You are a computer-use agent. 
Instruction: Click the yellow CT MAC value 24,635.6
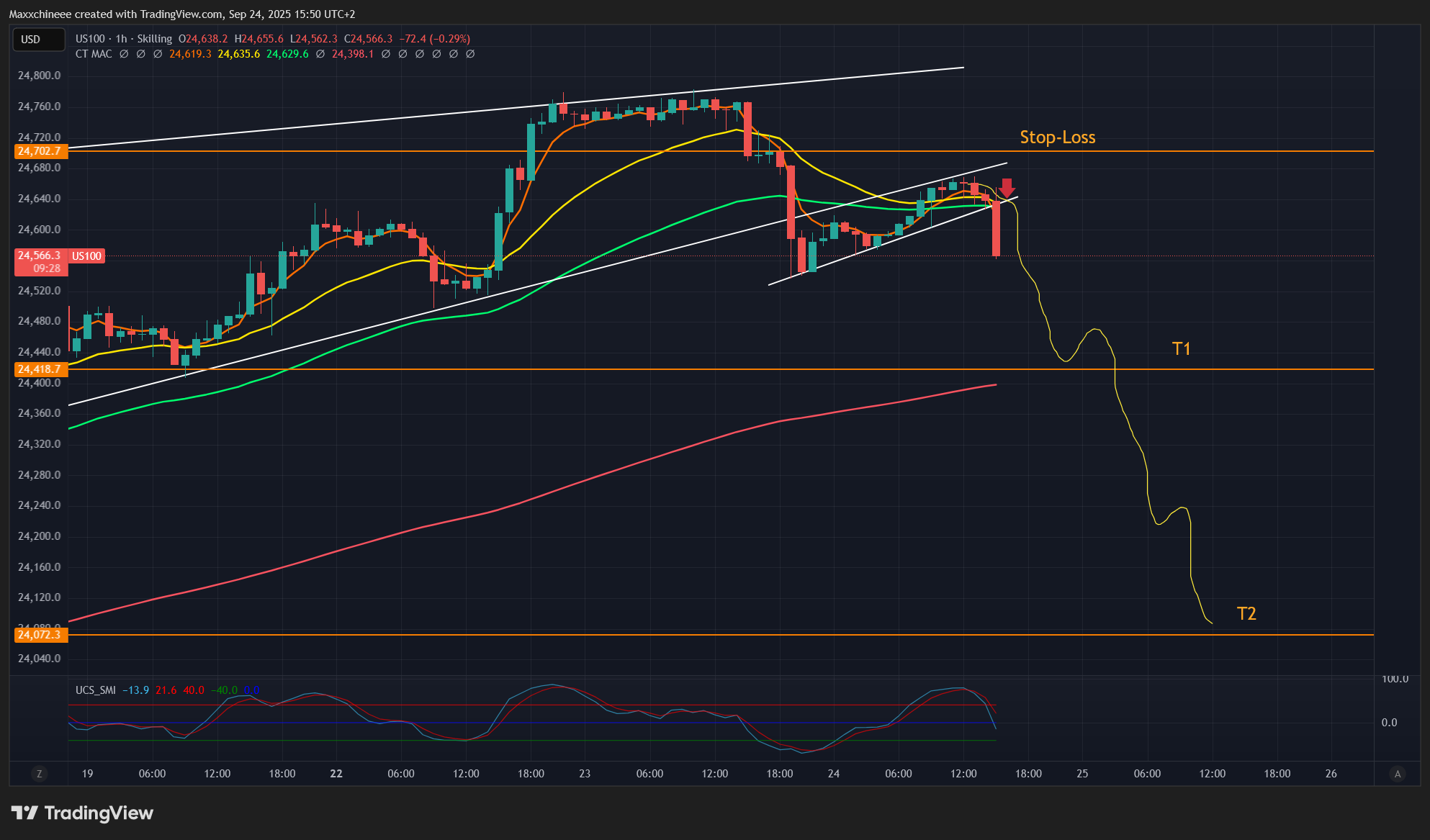(x=239, y=54)
